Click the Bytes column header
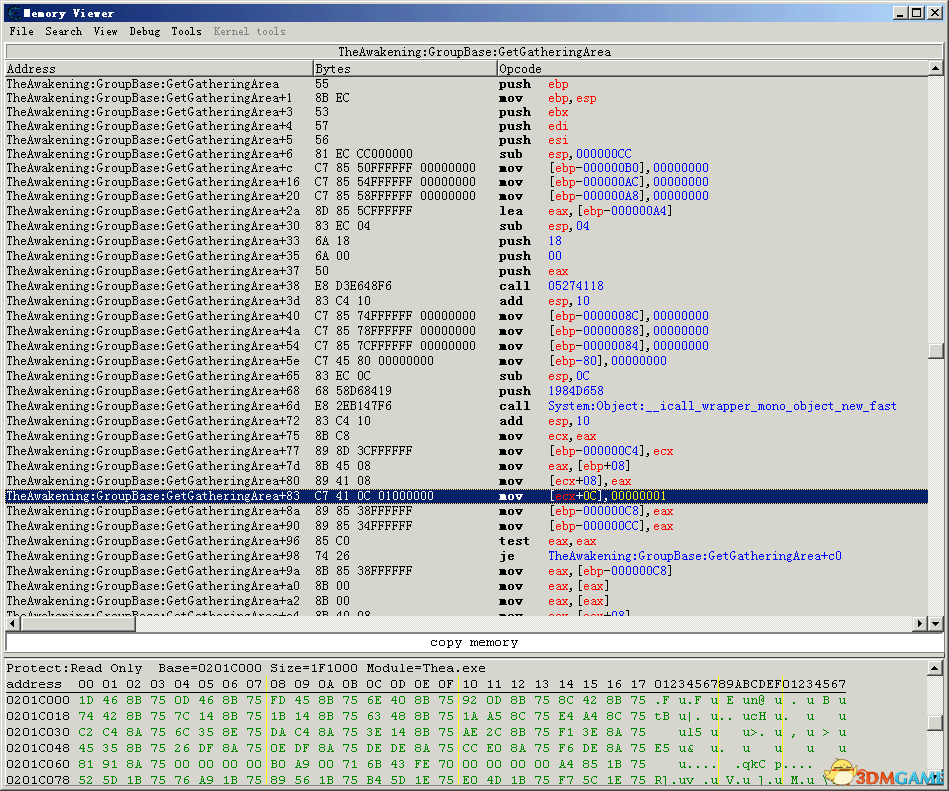Viewport: 949px width, 791px height. (405, 68)
